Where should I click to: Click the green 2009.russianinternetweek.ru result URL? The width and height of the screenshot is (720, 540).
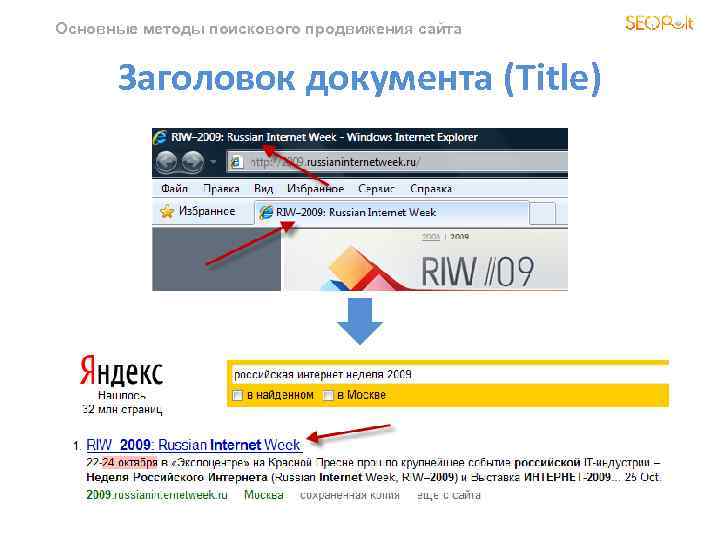(157, 495)
